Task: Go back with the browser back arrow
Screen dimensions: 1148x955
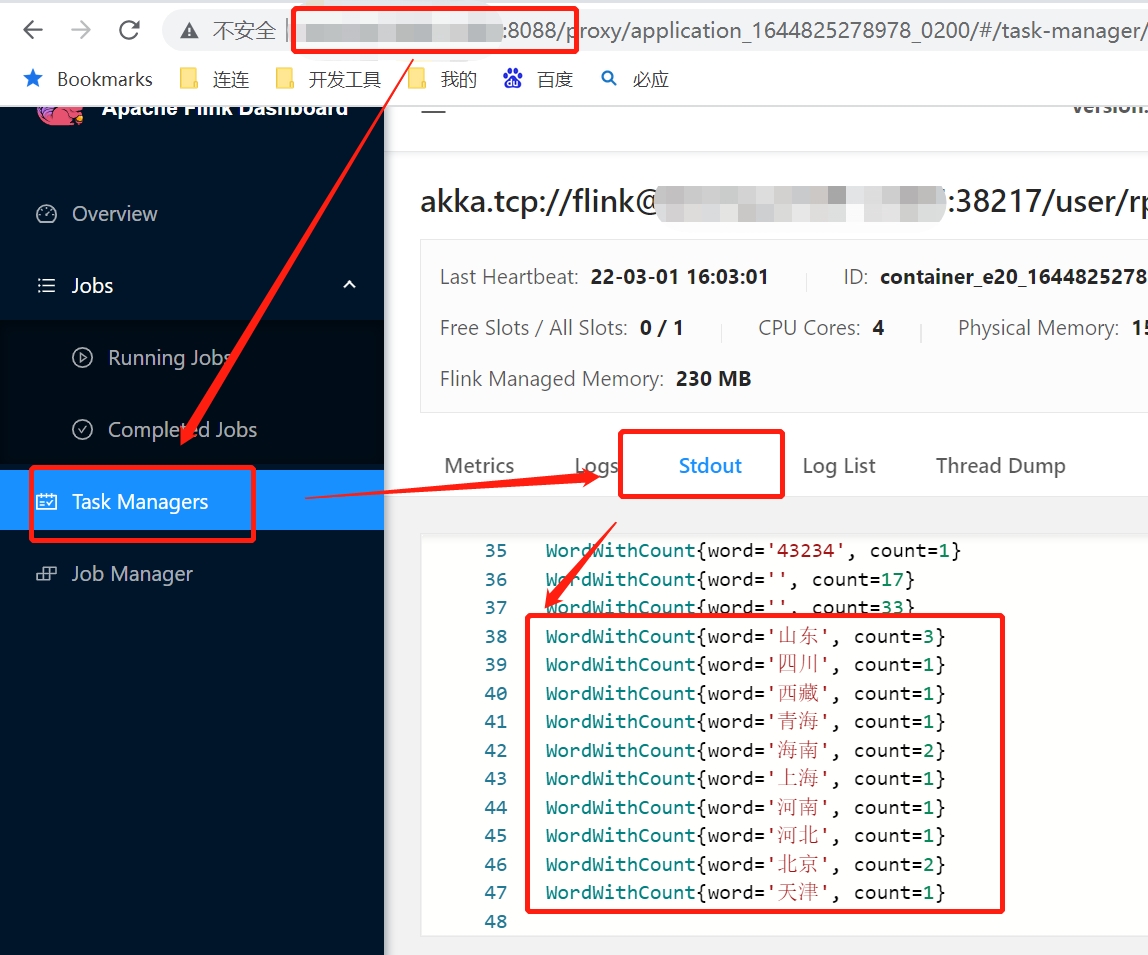Action: click(33, 30)
